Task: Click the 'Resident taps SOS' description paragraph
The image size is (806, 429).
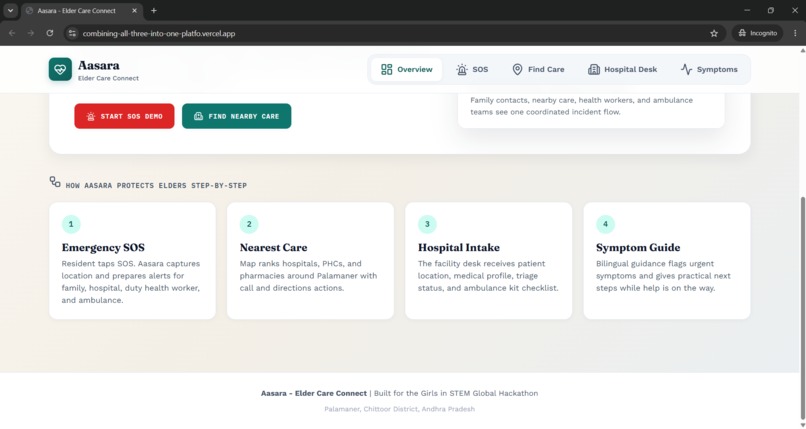Action: (x=131, y=282)
